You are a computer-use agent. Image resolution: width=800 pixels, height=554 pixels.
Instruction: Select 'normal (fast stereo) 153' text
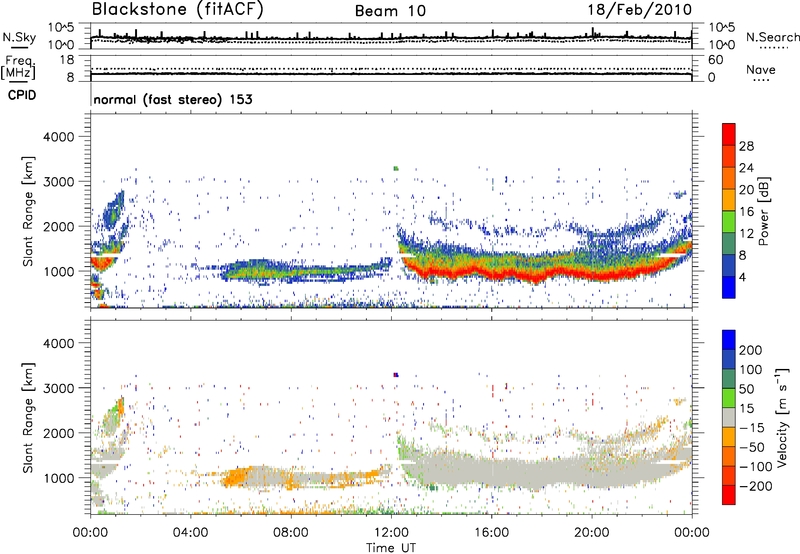coord(173,99)
